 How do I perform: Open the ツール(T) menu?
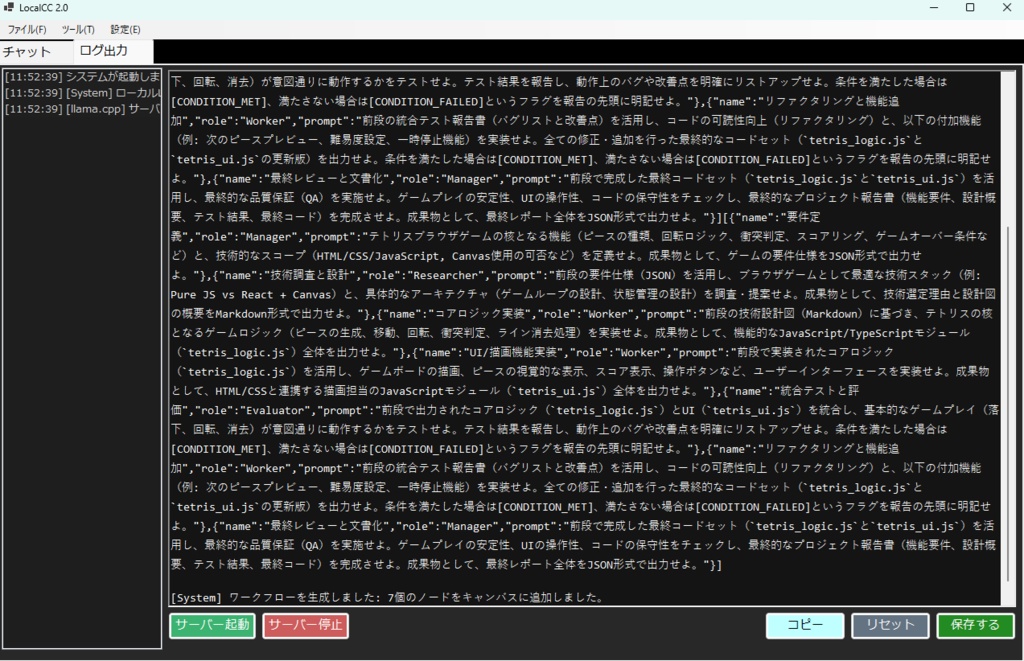click(x=78, y=29)
